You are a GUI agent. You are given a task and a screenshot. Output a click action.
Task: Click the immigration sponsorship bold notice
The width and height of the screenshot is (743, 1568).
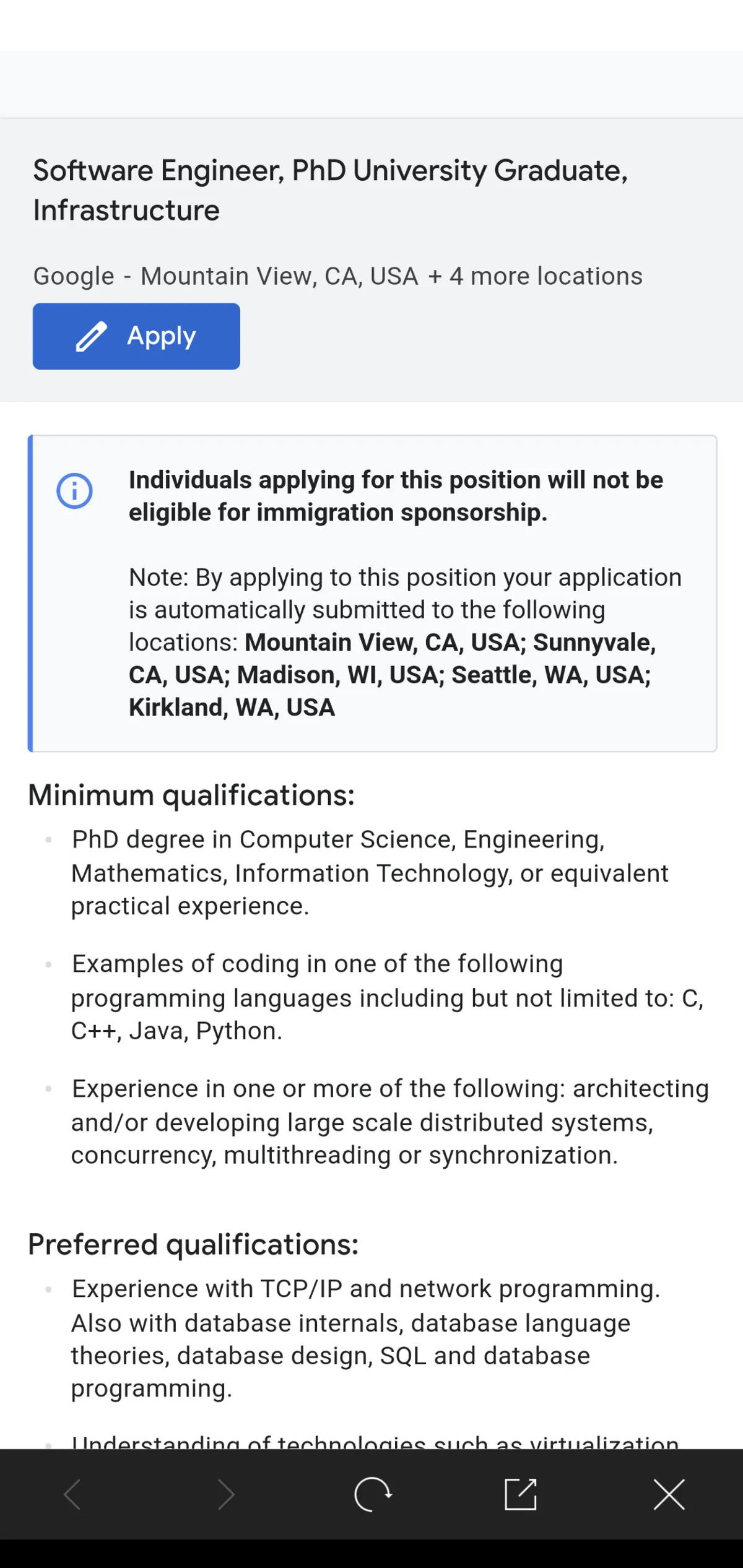(x=396, y=496)
